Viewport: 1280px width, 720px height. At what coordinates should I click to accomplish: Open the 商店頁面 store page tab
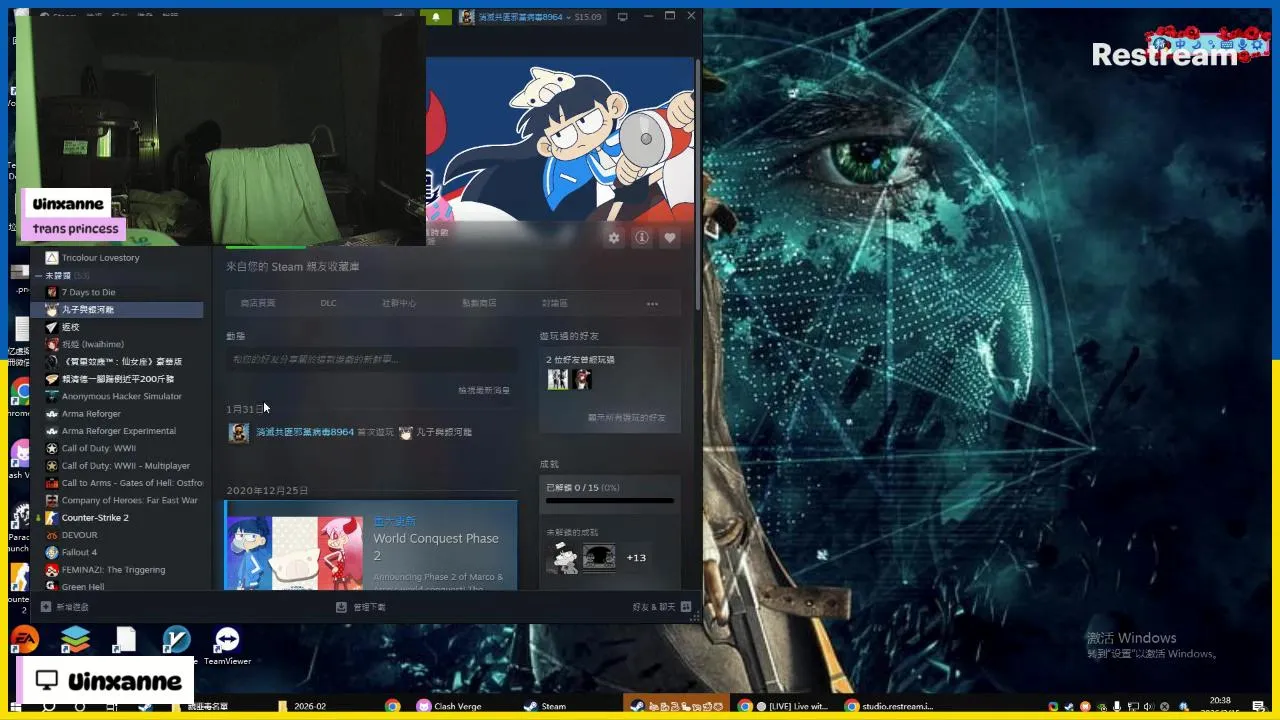point(258,303)
